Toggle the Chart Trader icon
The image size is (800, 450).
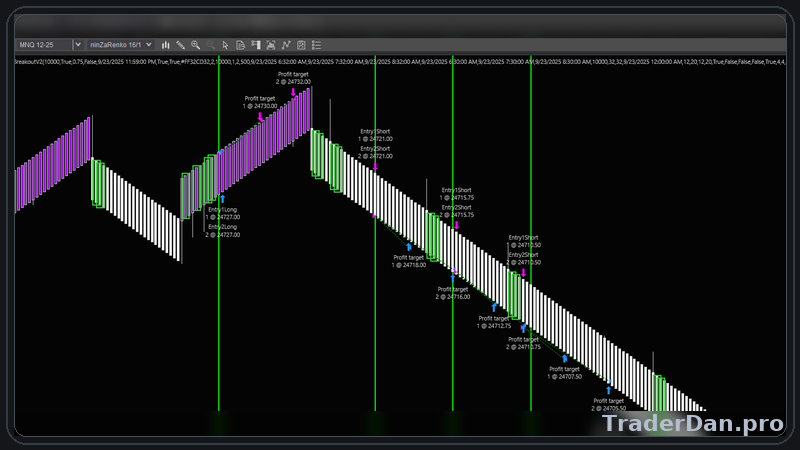click(256, 45)
